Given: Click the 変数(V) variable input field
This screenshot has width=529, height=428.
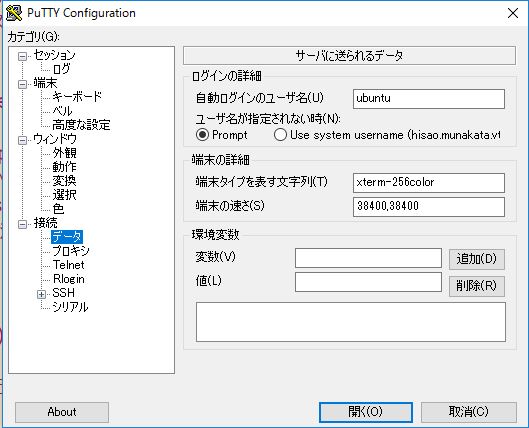Looking at the screenshot, I should click(368, 258).
